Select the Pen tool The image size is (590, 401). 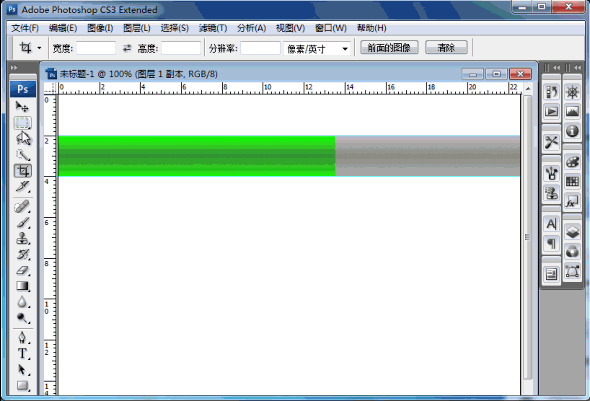tap(23, 337)
